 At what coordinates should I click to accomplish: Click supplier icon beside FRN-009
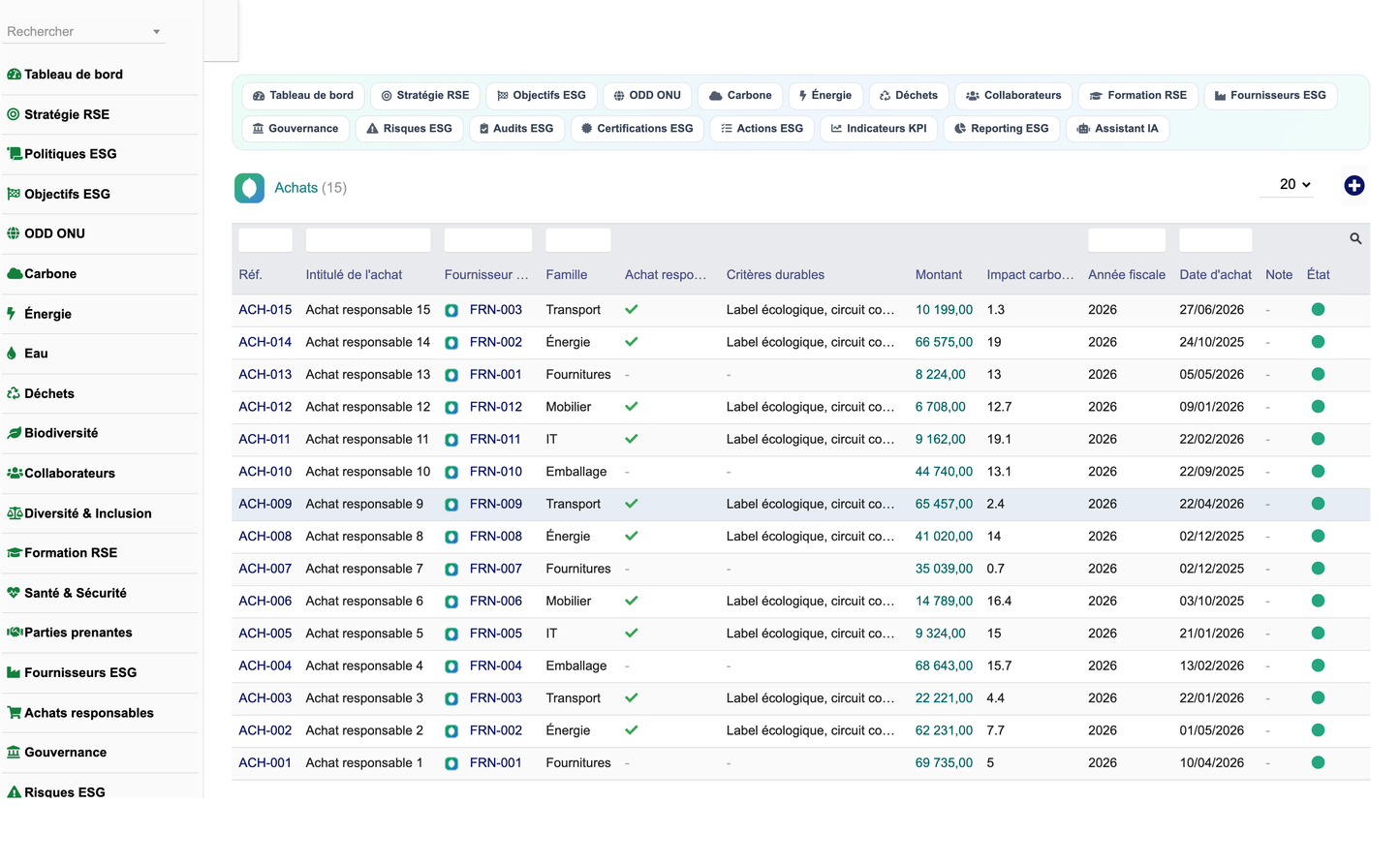(451, 505)
